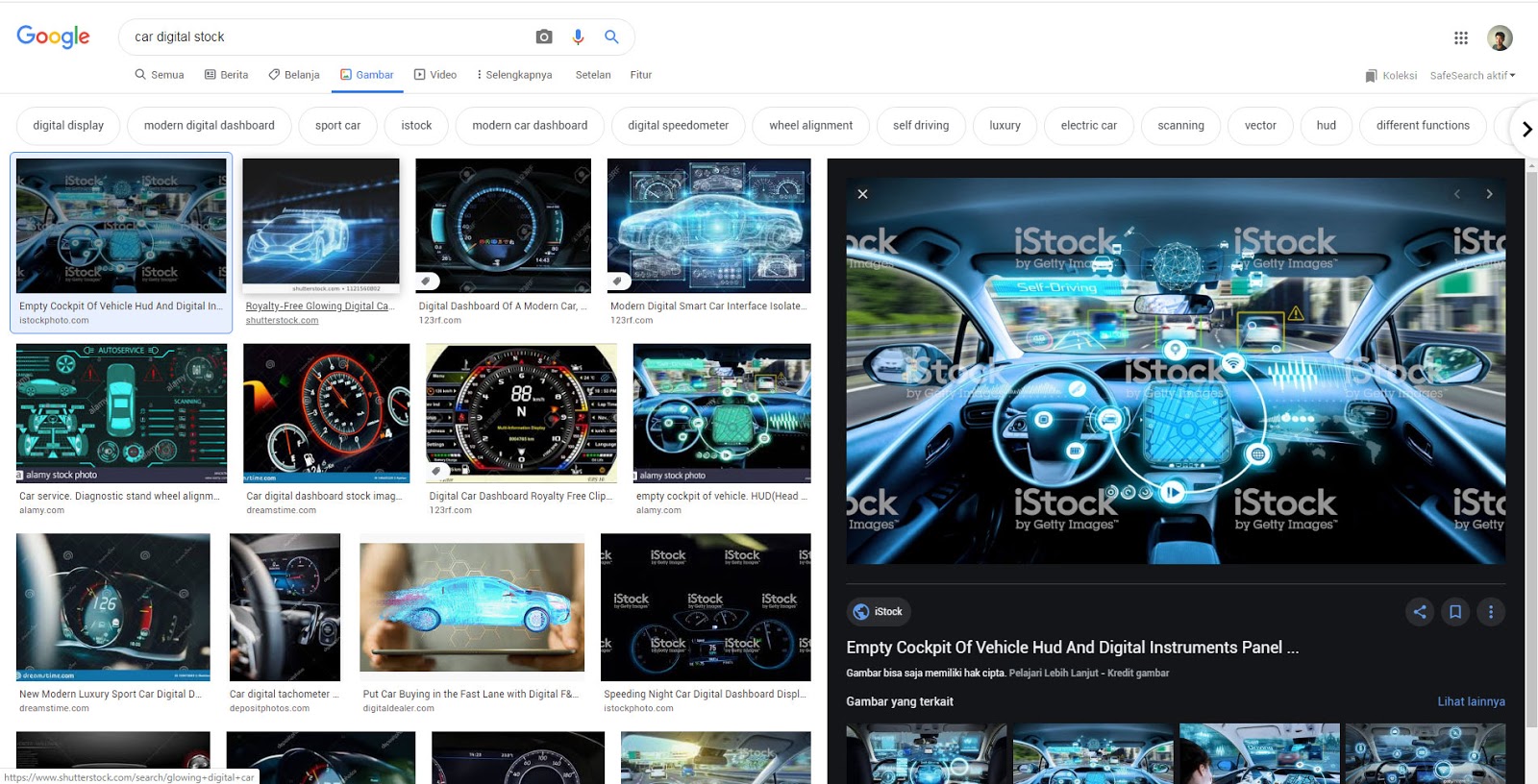
Task: Open Put Car Buying in Fast Lane thumbnail
Action: coord(472,607)
